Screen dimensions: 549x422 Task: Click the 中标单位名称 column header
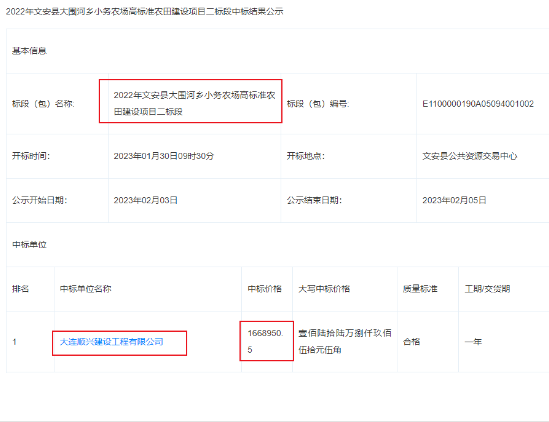click(85, 289)
